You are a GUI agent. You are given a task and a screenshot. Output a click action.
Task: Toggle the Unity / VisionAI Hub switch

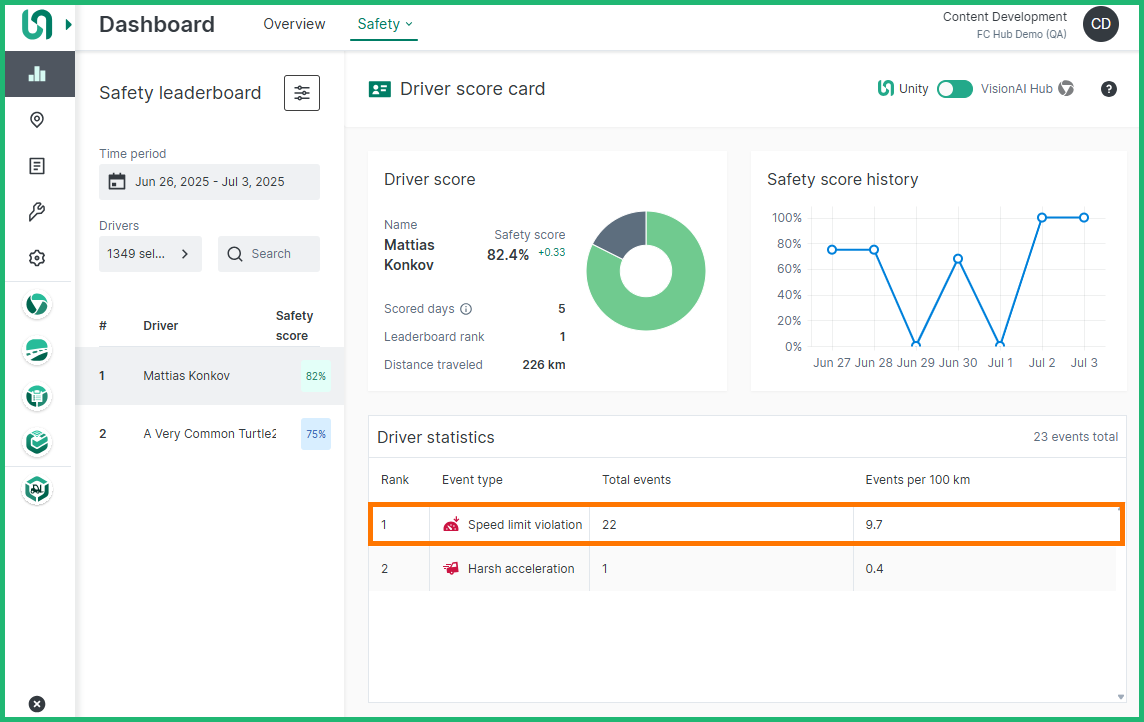[x=954, y=89]
